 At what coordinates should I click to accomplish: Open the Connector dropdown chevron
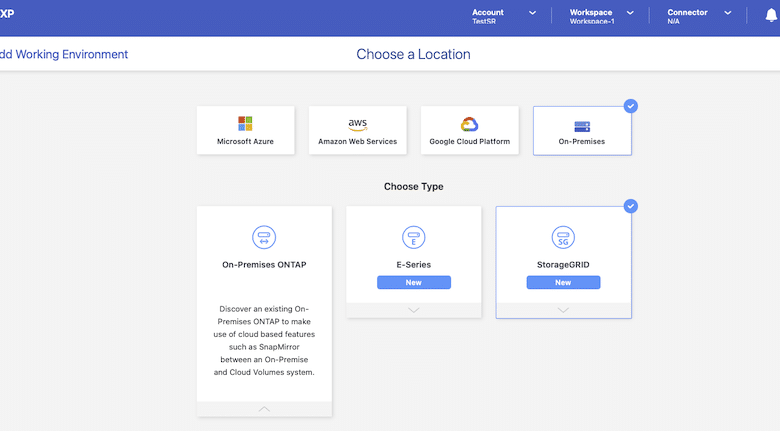click(x=727, y=13)
